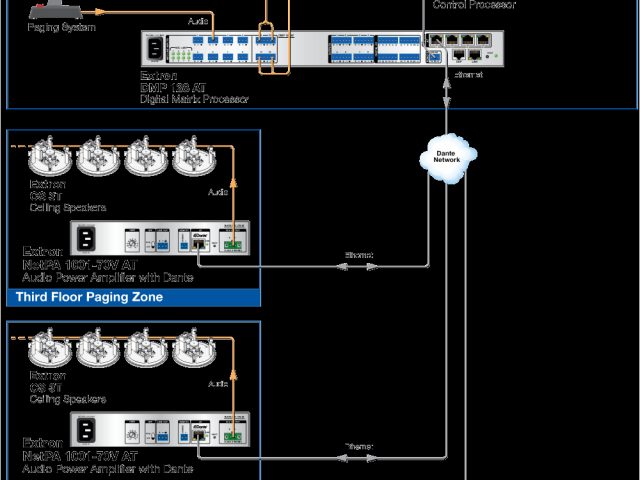640x480 pixels.
Task: Click the Ceiling Speakers label in upper zone
Action: click(x=68, y=207)
